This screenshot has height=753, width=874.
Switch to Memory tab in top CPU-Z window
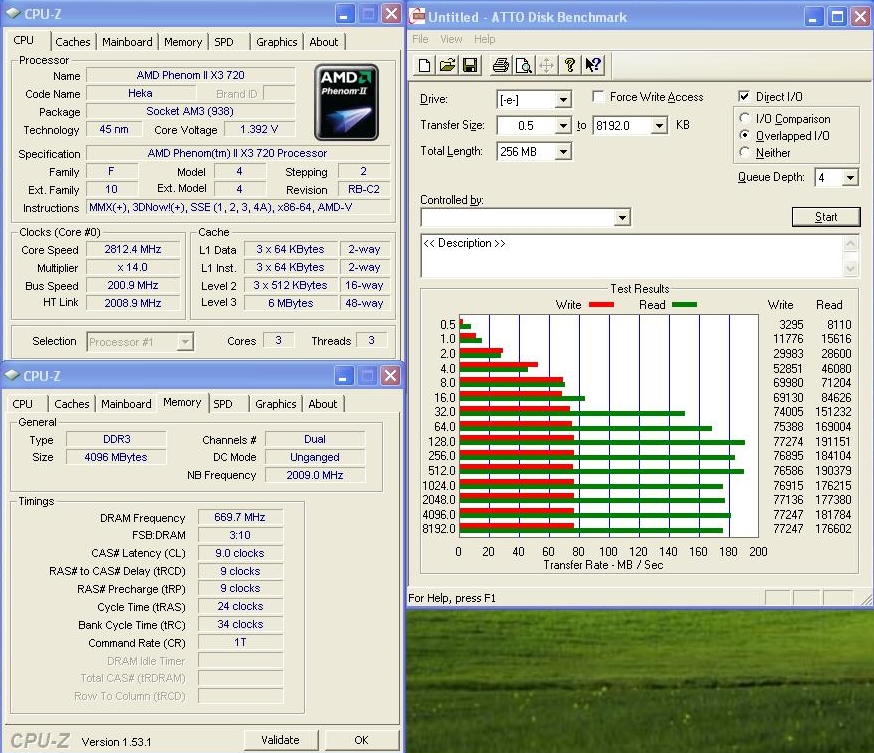(183, 42)
